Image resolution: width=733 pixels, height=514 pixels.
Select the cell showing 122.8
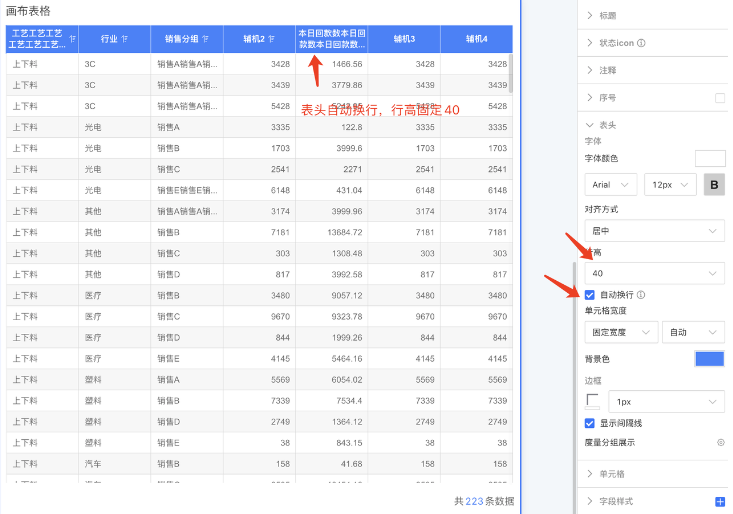[x=332, y=127]
